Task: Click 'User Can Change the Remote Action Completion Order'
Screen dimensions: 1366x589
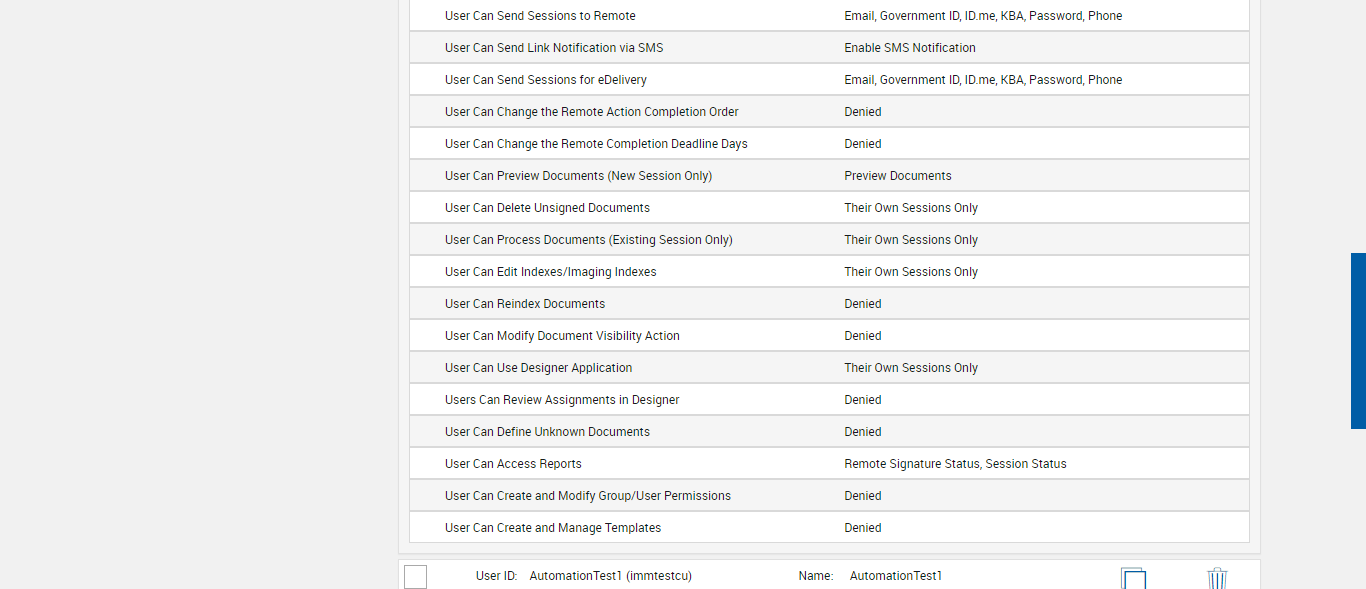Action: pos(592,112)
